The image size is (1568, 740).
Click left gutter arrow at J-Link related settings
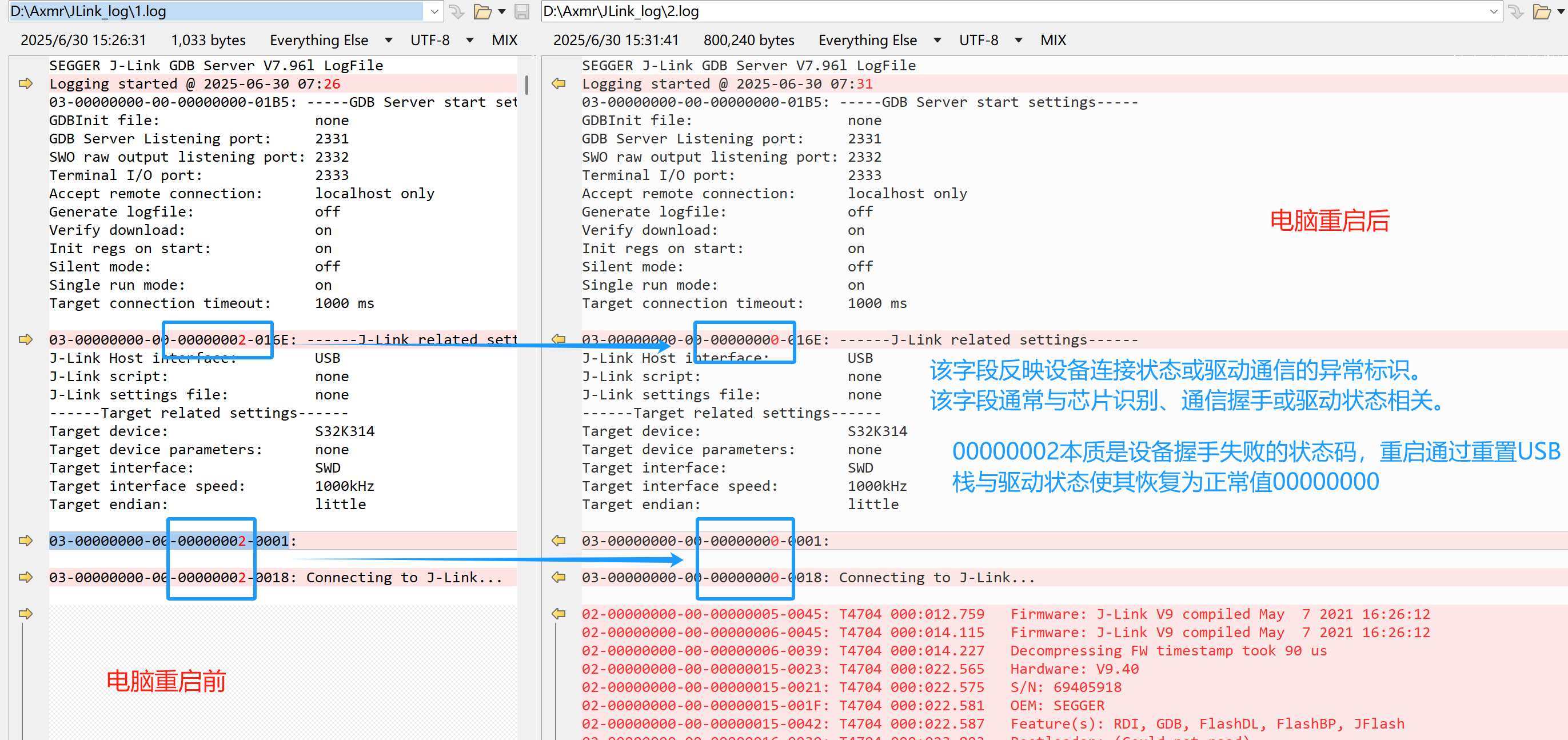(26, 339)
